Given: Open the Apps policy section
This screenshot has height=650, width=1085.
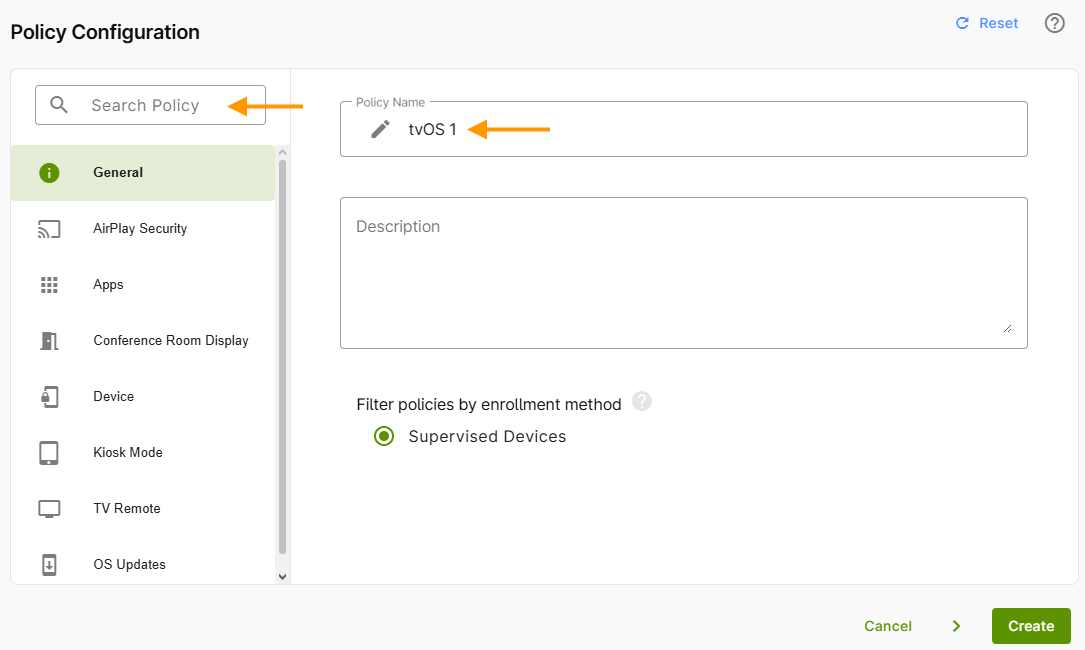Looking at the screenshot, I should (143, 285).
